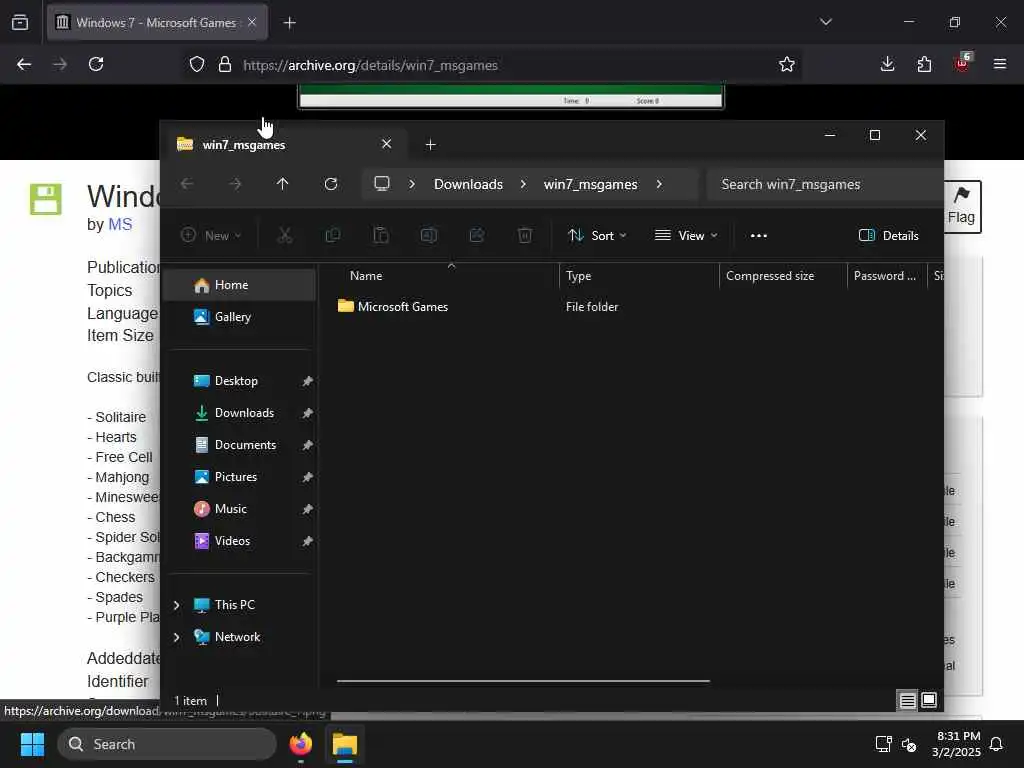Viewport: 1024px width, 768px height.
Task: Click Firefox's back arrow button
Action: pyautogui.click(x=24, y=64)
